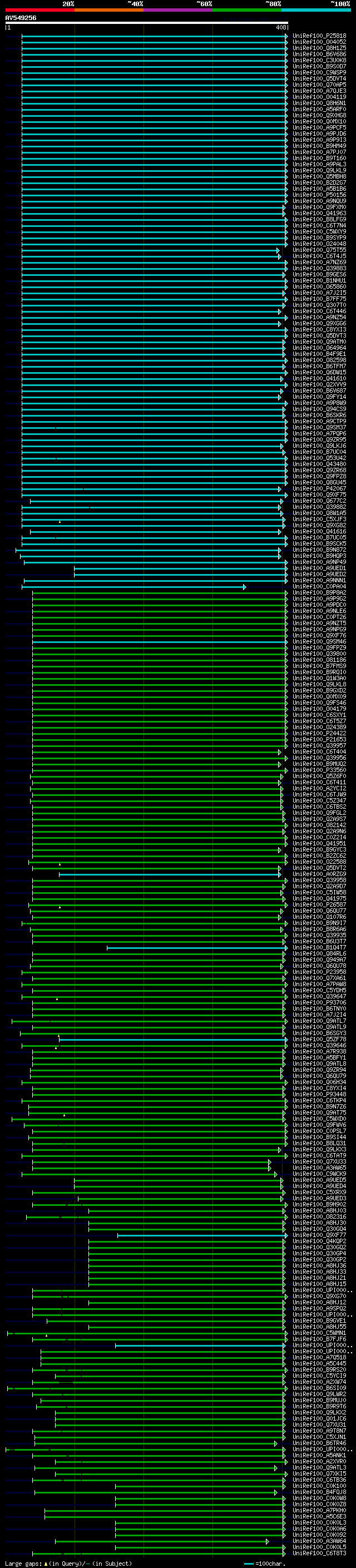Click the UniRef100_A7PKH0 label

click(x=319, y=1511)
